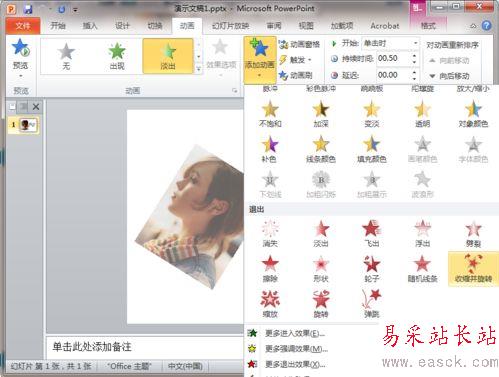Open the 文件 (File) tab
The width and height of the screenshot is (499, 377).
pyautogui.click(x=23, y=26)
